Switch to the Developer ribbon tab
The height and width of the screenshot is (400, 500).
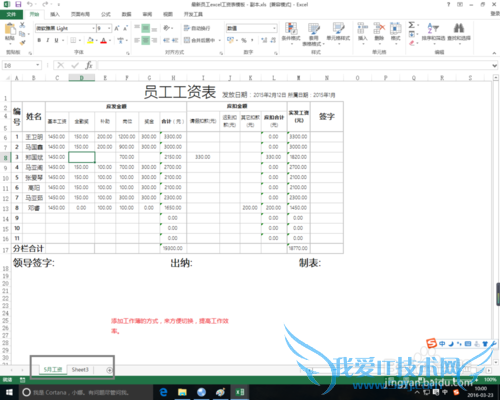pyautogui.click(x=193, y=14)
